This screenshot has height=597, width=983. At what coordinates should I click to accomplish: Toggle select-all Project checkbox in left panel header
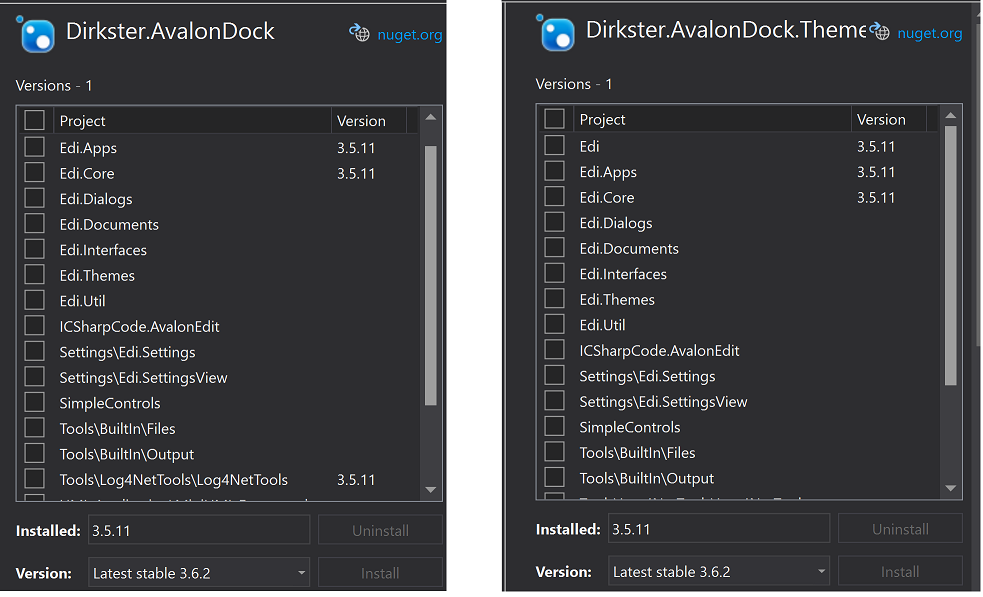(x=34, y=120)
